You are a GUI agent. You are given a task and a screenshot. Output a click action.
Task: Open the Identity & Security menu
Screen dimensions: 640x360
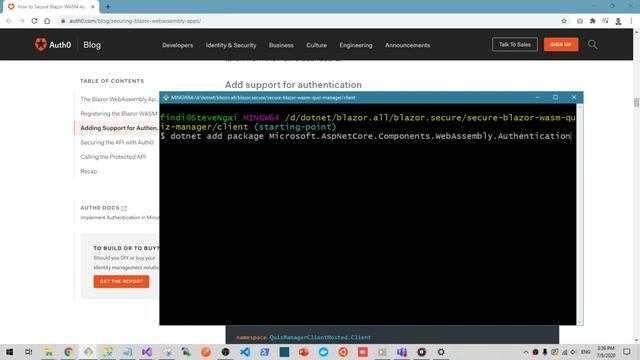[231, 45]
